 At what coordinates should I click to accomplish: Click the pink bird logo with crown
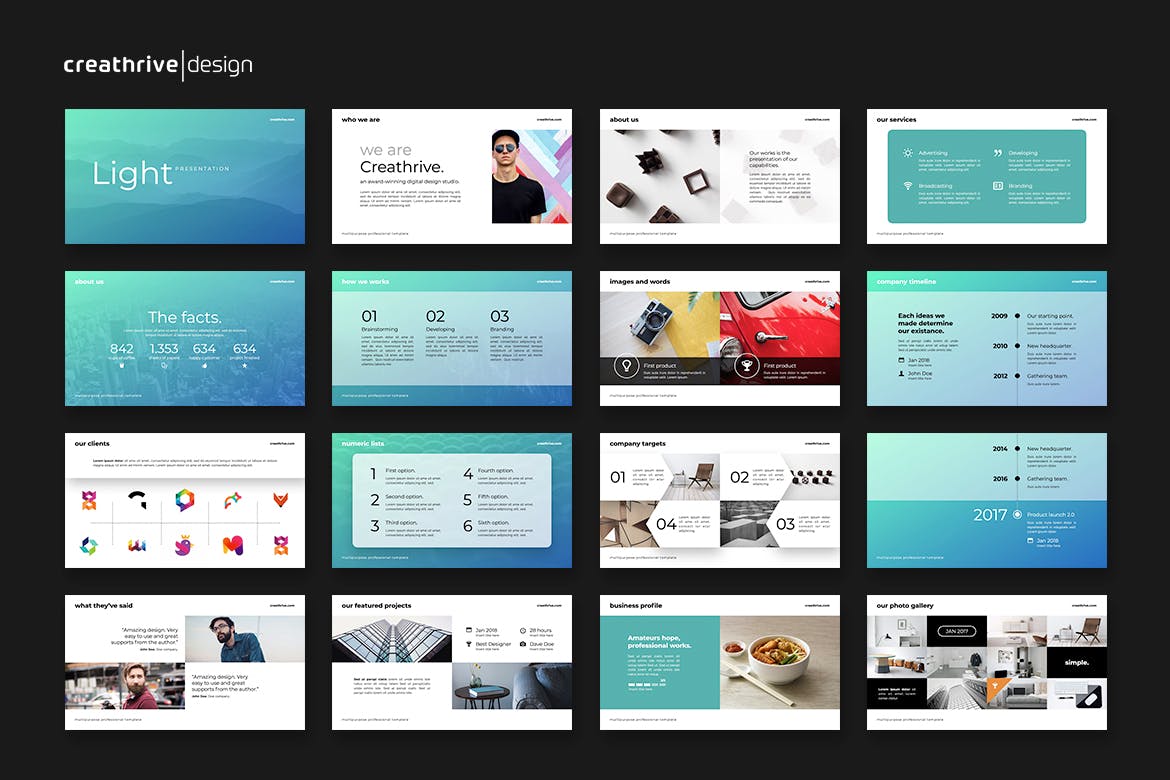coord(184,546)
